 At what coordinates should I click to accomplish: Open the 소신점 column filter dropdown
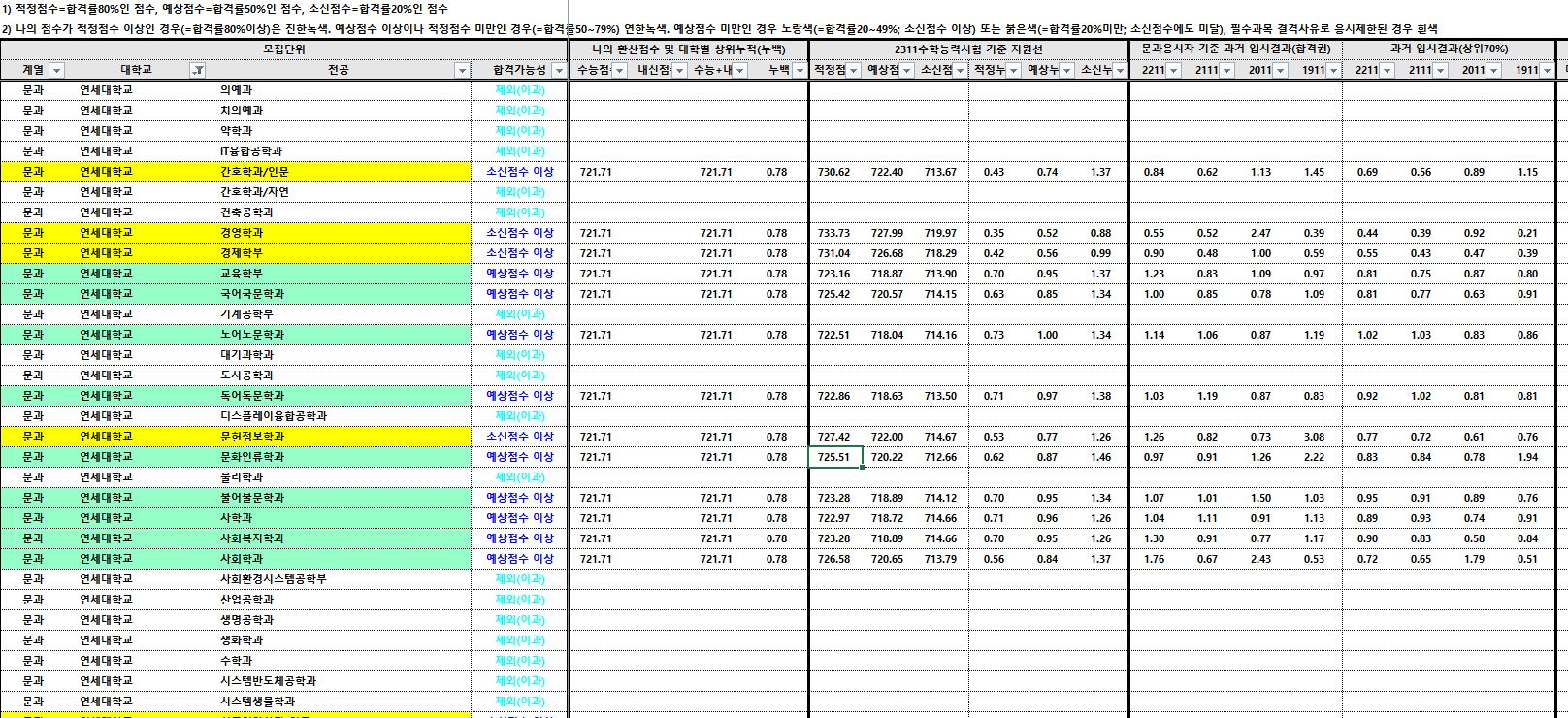[960, 70]
